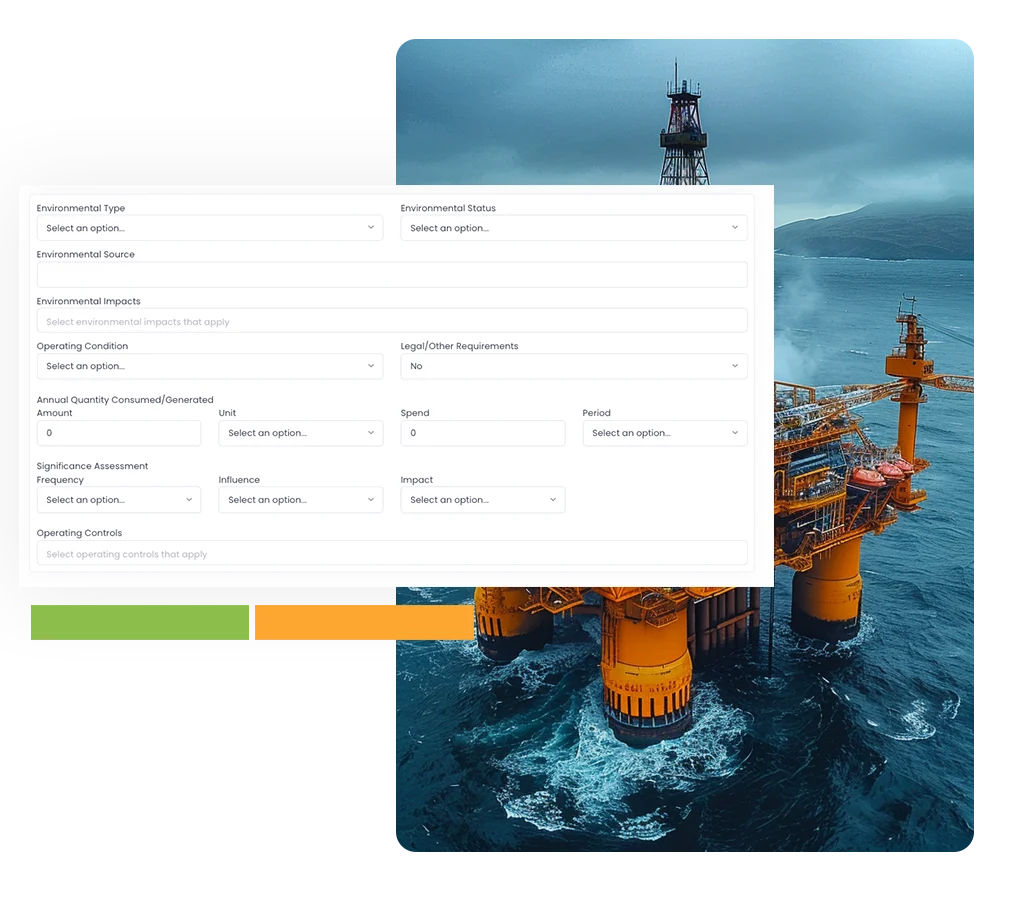Click the 'Environmental Source' label

[x=86, y=254]
